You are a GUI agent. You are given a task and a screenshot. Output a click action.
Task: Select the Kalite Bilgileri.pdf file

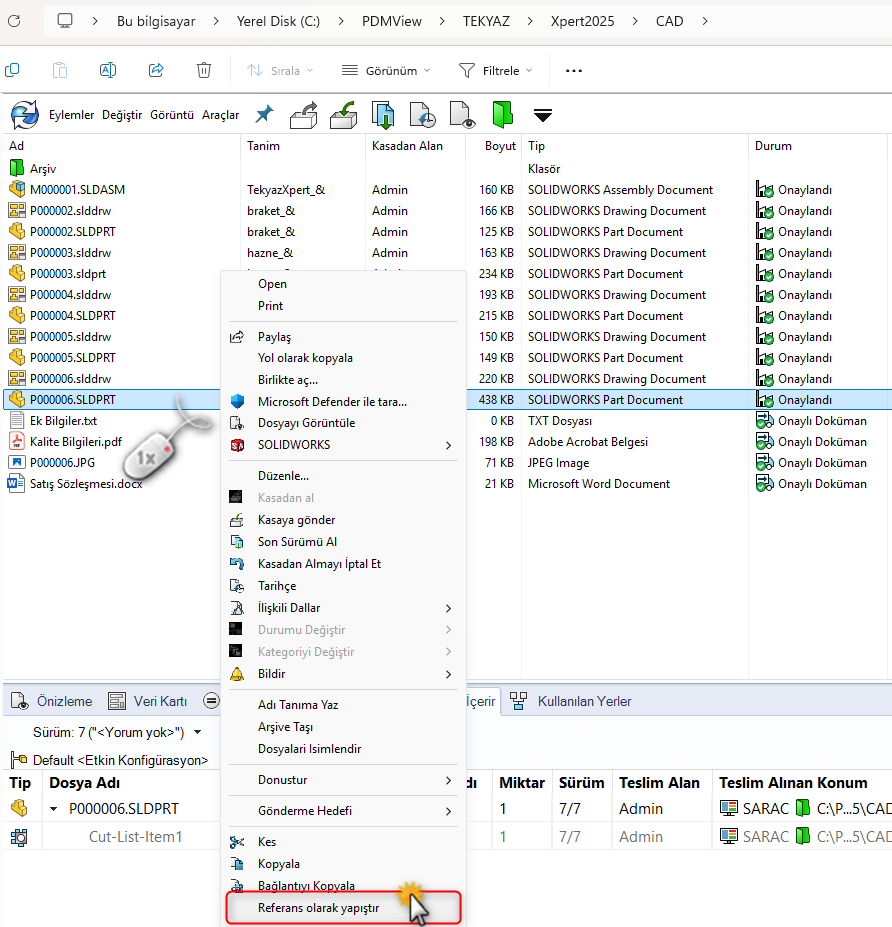click(x=75, y=442)
